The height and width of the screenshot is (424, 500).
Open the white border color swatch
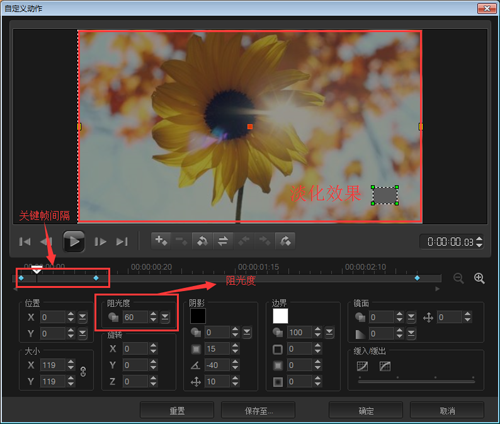[x=280, y=316]
